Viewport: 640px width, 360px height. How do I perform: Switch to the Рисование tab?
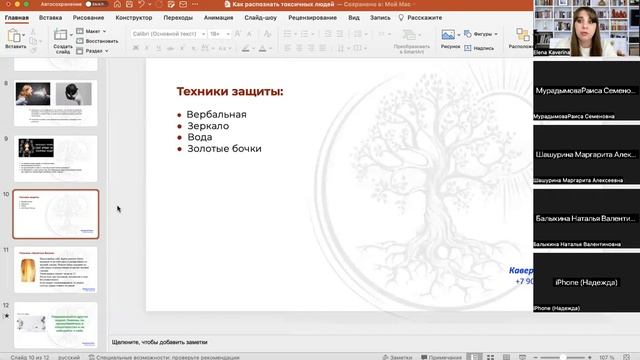pyautogui.click(x=89, y=18)
